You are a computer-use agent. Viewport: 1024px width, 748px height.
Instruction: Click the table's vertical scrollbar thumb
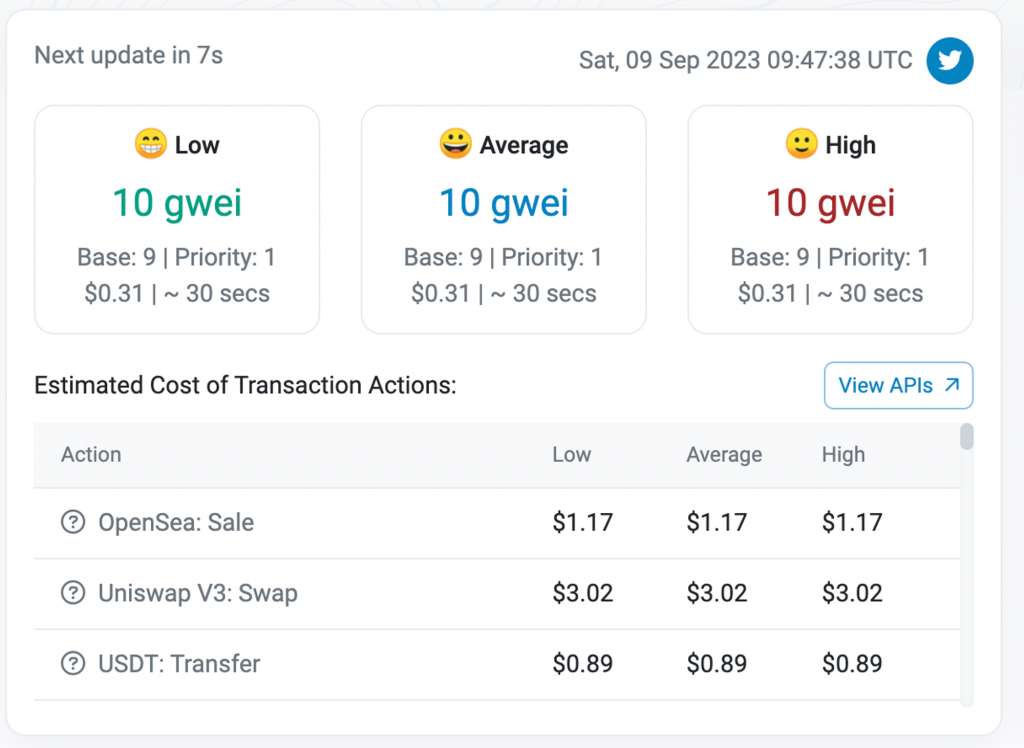coord(966,437)
